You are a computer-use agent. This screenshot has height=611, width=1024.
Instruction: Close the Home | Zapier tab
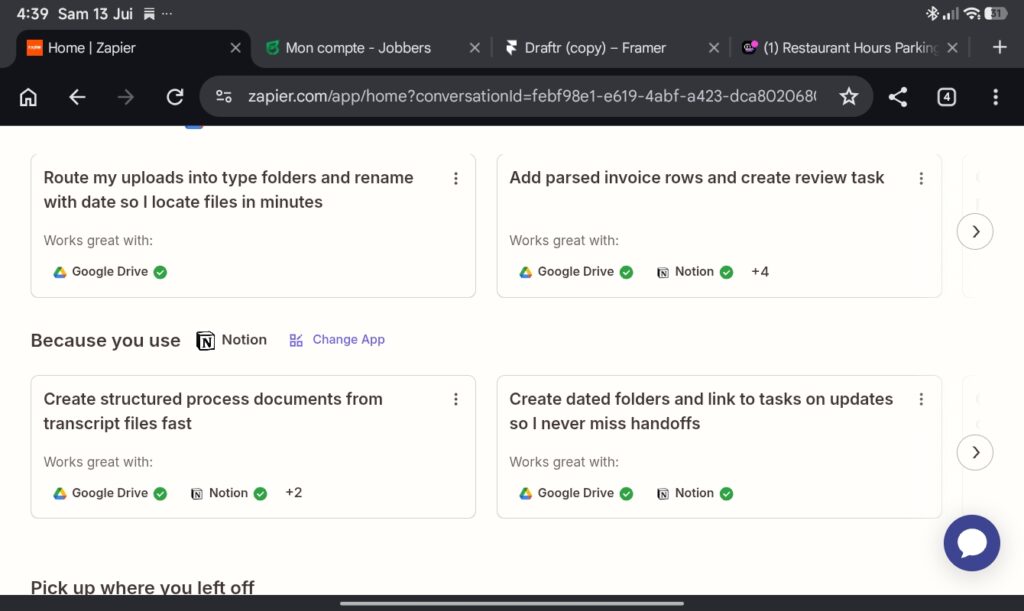(x=236, y=48)
